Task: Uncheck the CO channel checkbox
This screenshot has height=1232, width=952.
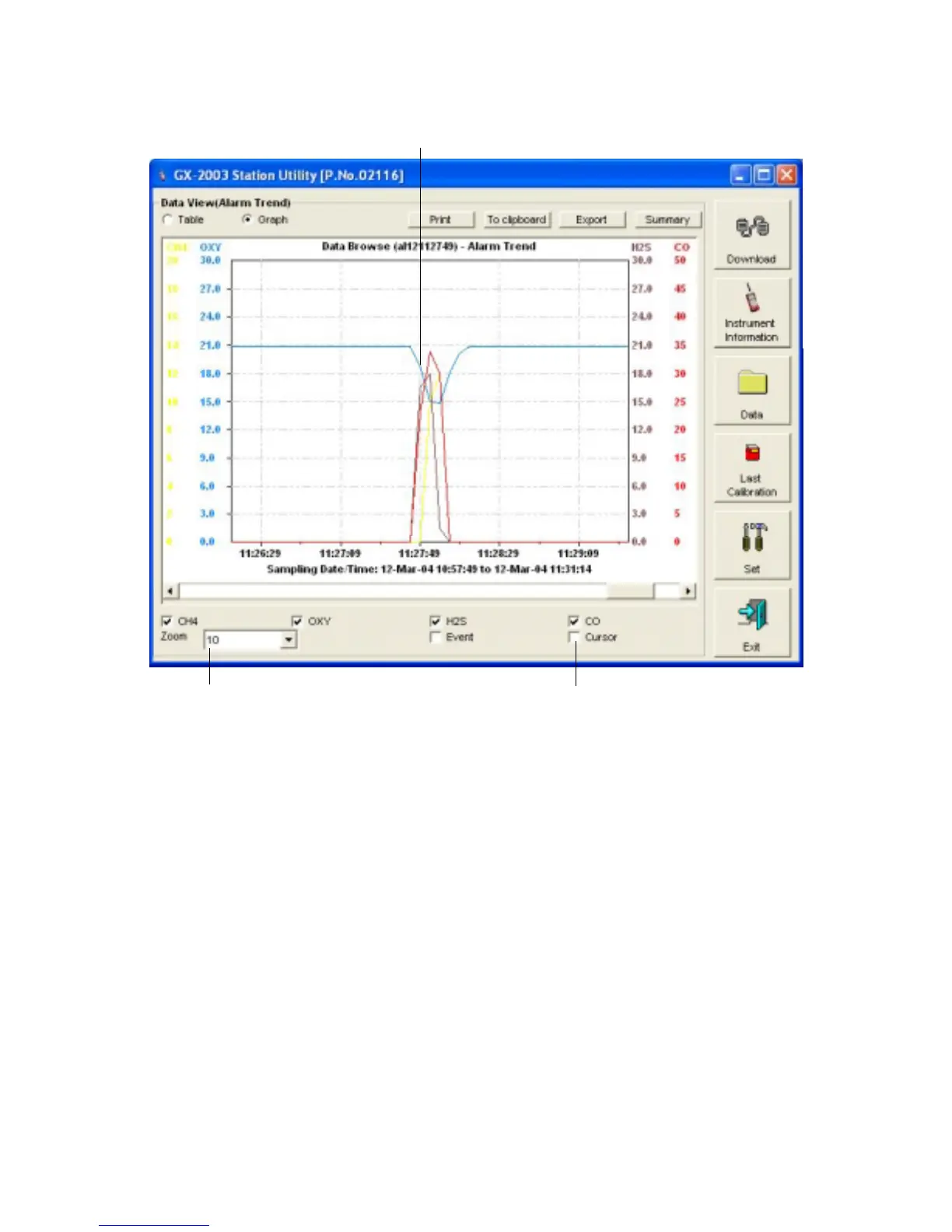Action: 573,621
